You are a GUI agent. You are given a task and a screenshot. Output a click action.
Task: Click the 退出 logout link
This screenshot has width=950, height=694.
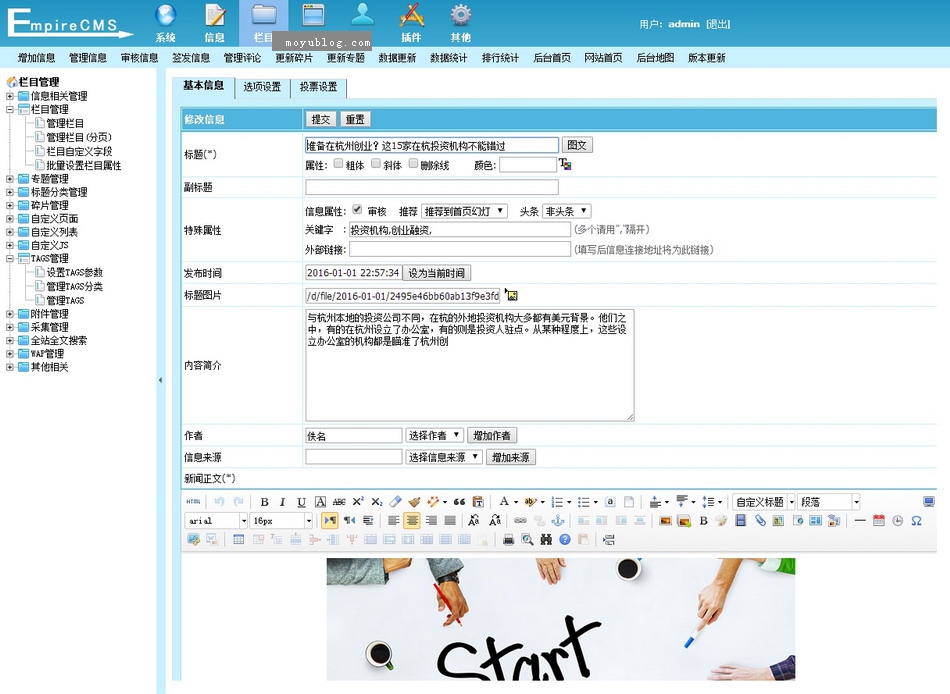tap(718, 24)
